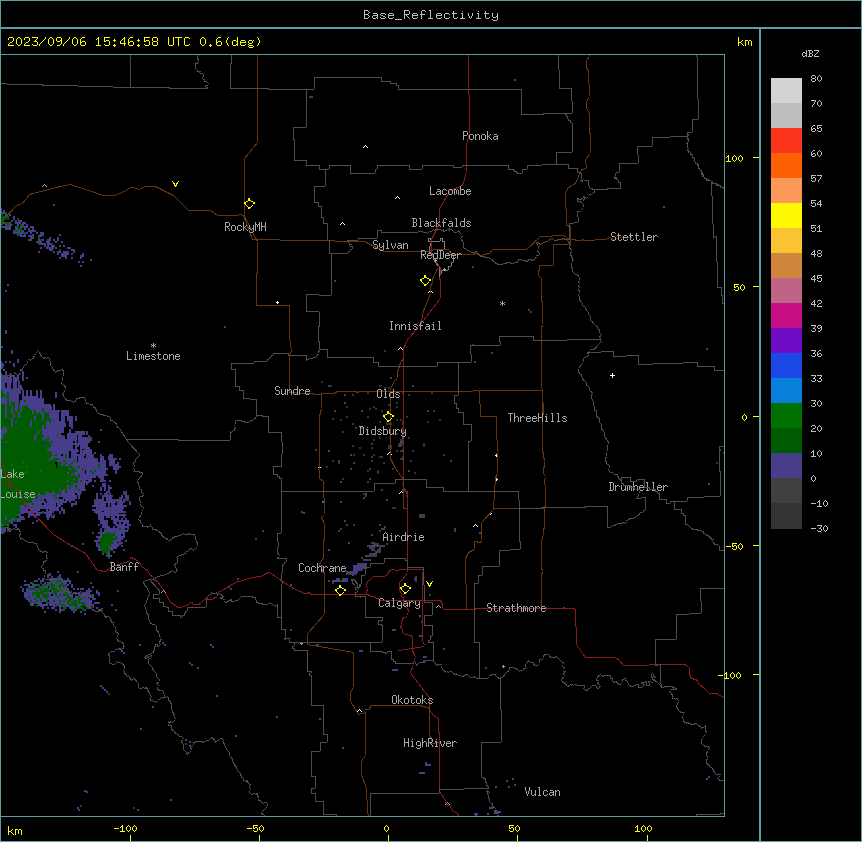Viewport: 862px width, 842px height.
Task: Select the 80 value in dBZ legend
Action: click(x=816, y=79)
